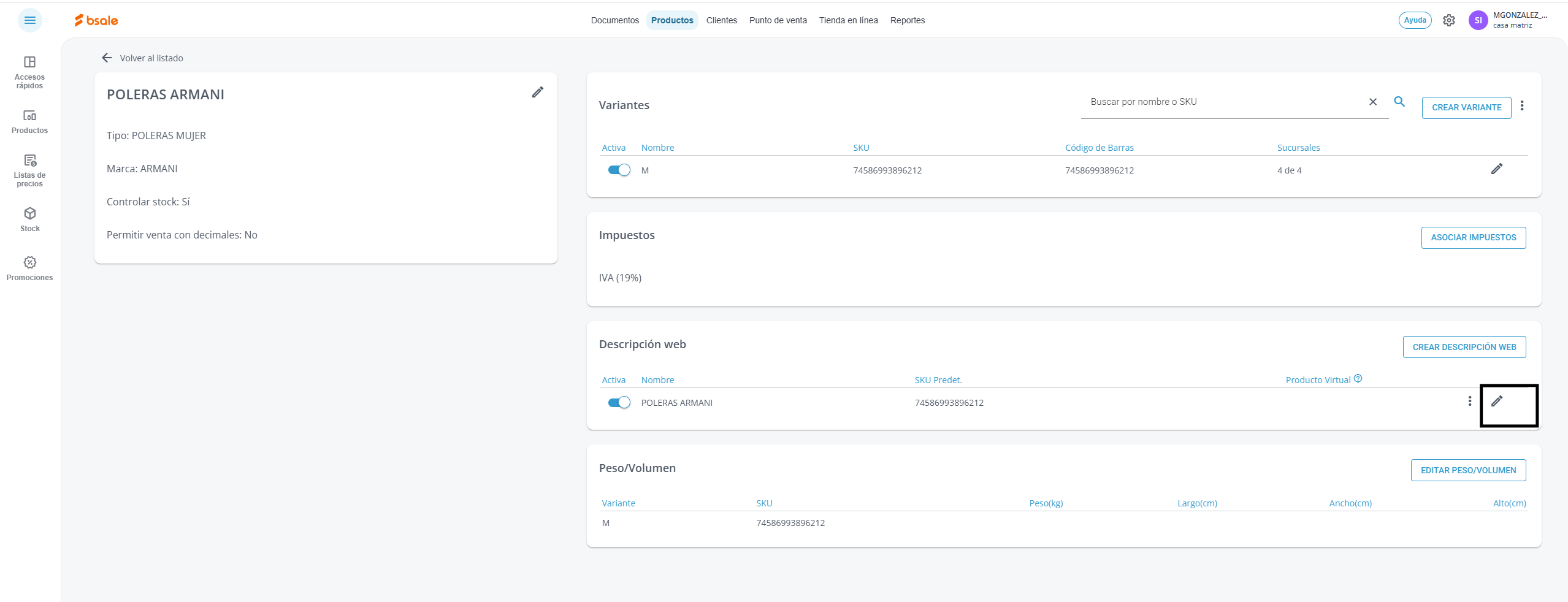Image resolution: width=1568 pixels, height=602 pixels.
Task: Click the variant search magnifier icon
Action: coord(1399,101)
